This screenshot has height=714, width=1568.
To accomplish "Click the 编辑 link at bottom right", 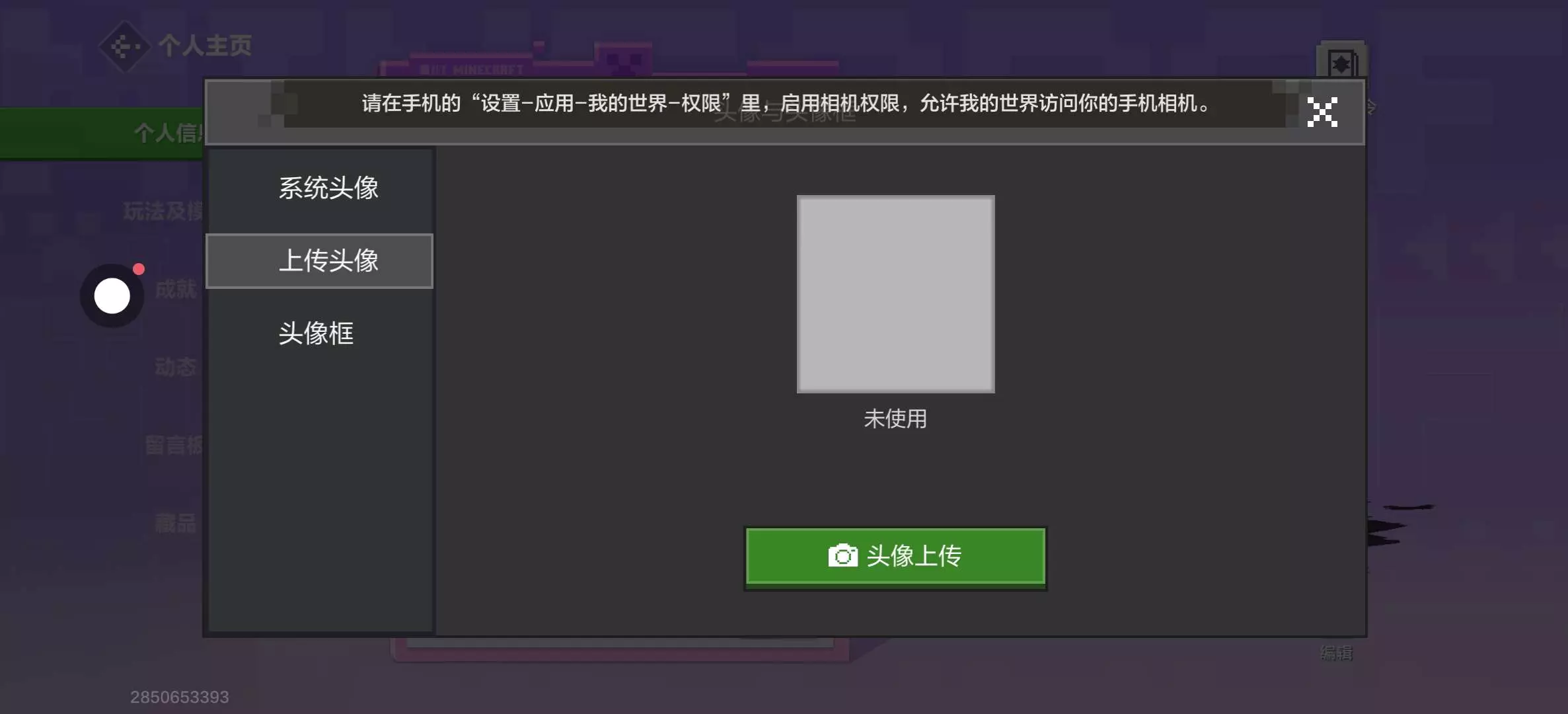I will click(1336, 653).
